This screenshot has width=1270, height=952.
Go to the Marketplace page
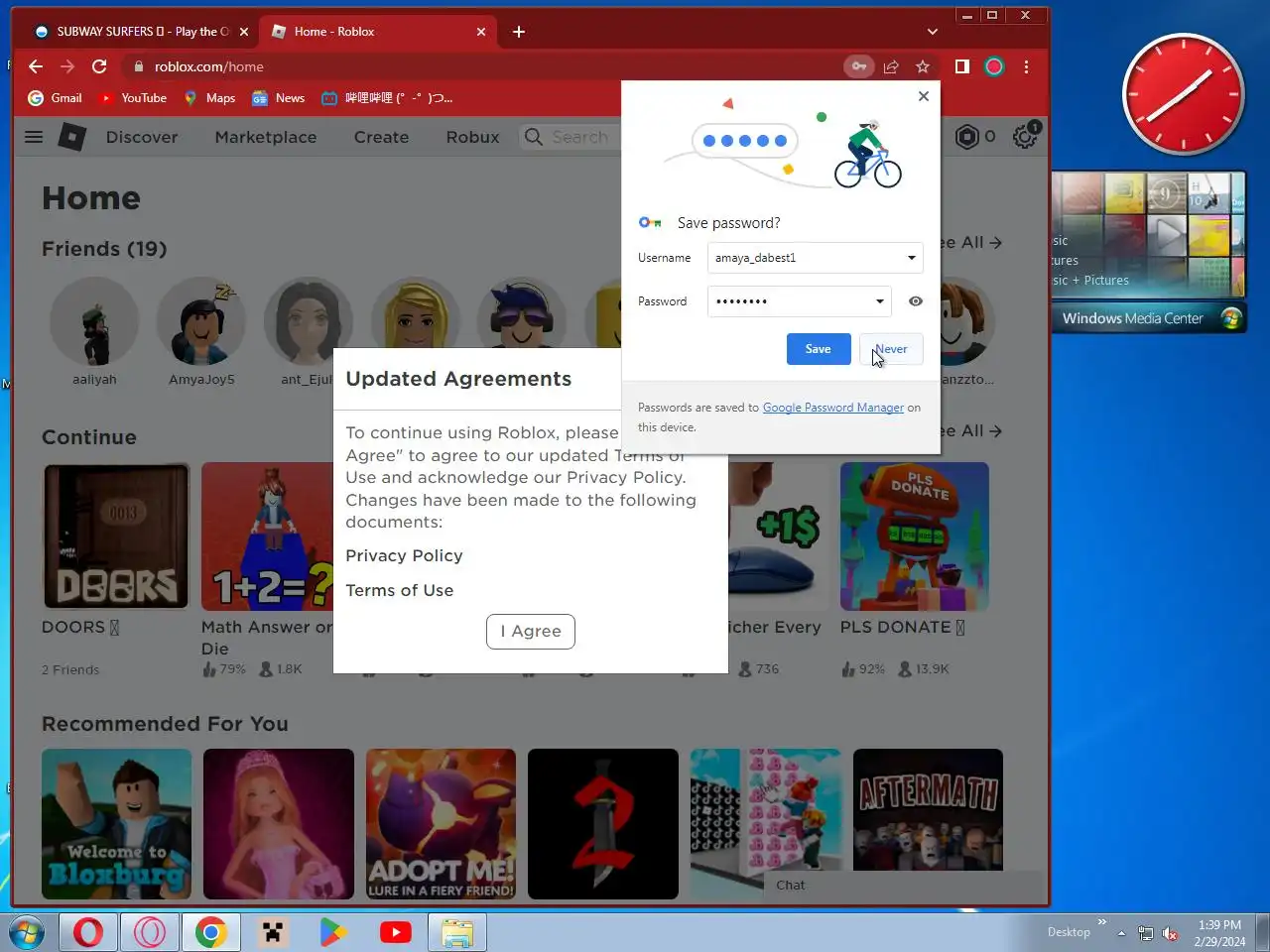click(x=266, y=137)
